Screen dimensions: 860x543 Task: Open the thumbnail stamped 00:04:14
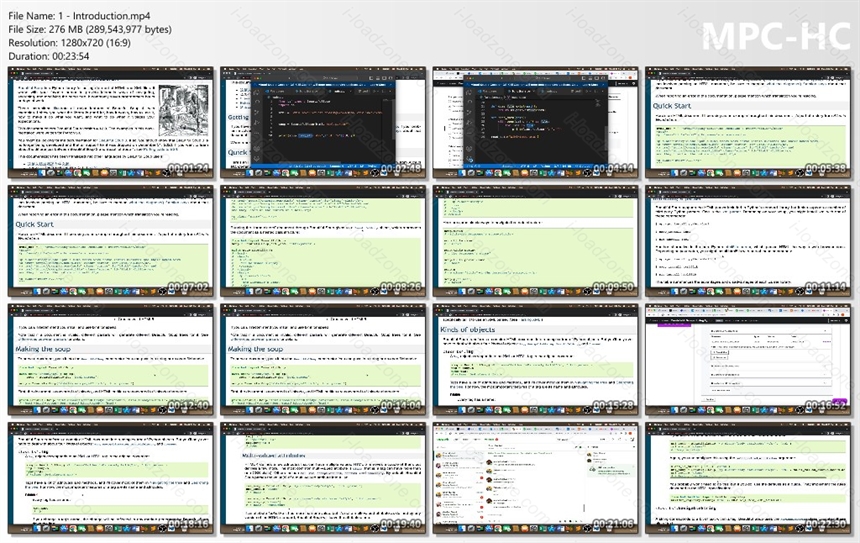pos(536,122)
